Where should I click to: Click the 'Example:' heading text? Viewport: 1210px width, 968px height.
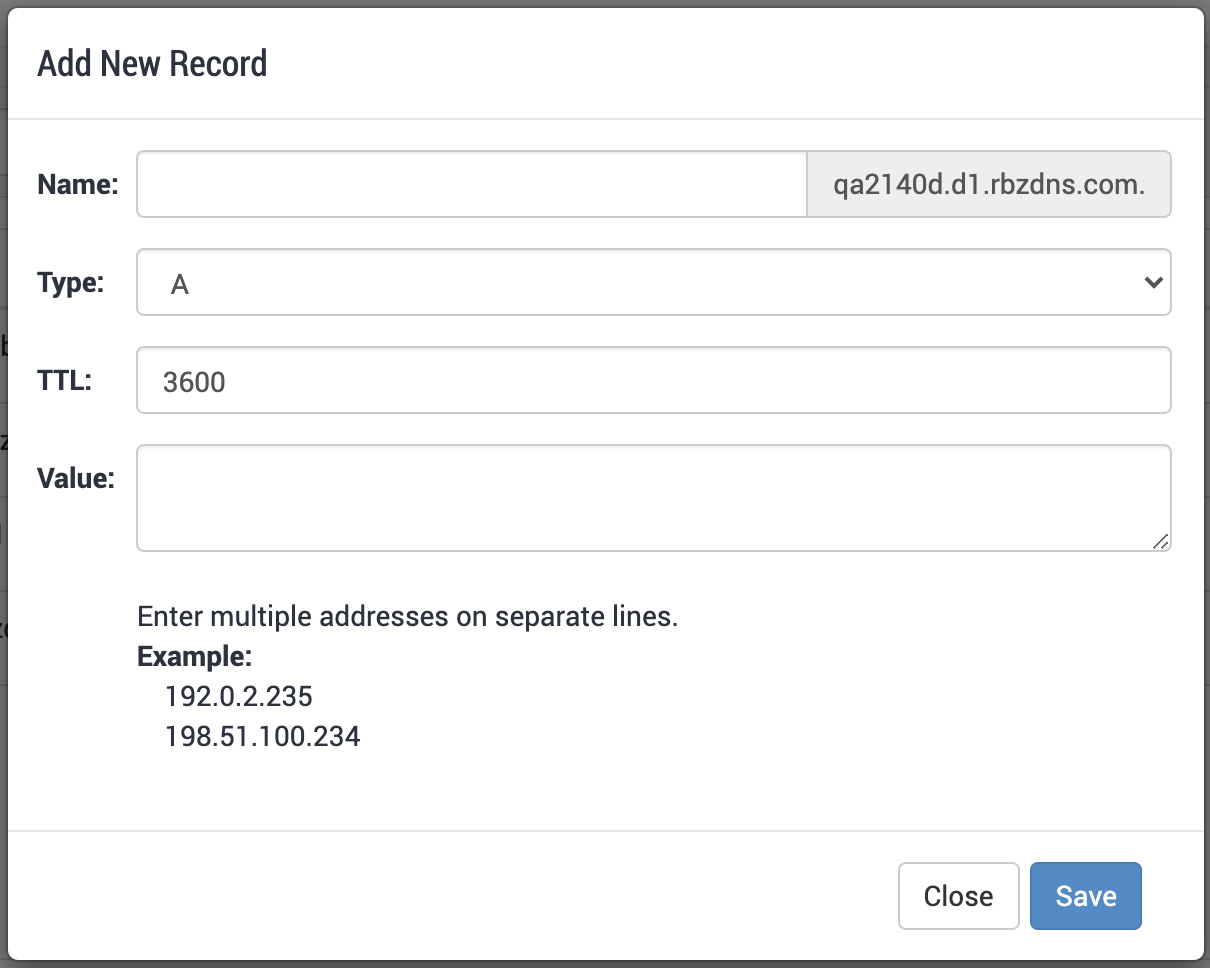(x=194, y=656)
